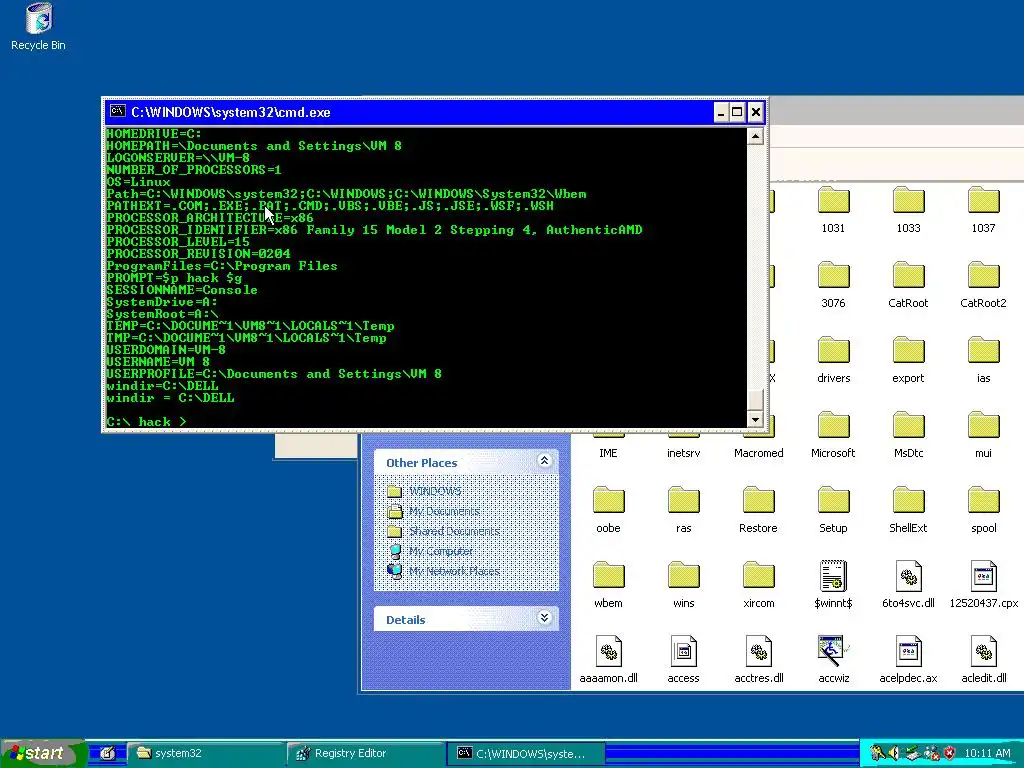Select the aaaamon.dll file
The height and width of the screenshot is (768, 1024).
coord(609,660)
